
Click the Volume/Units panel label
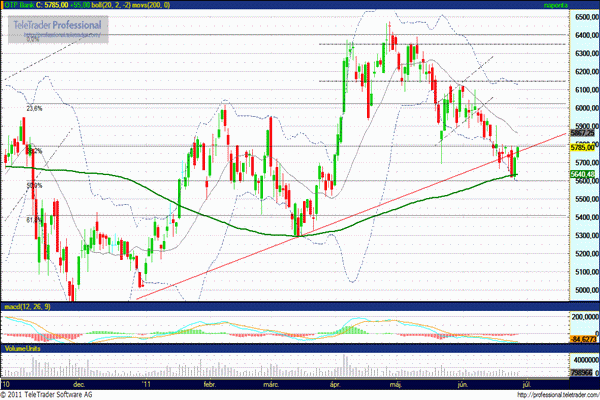point(24,349)
